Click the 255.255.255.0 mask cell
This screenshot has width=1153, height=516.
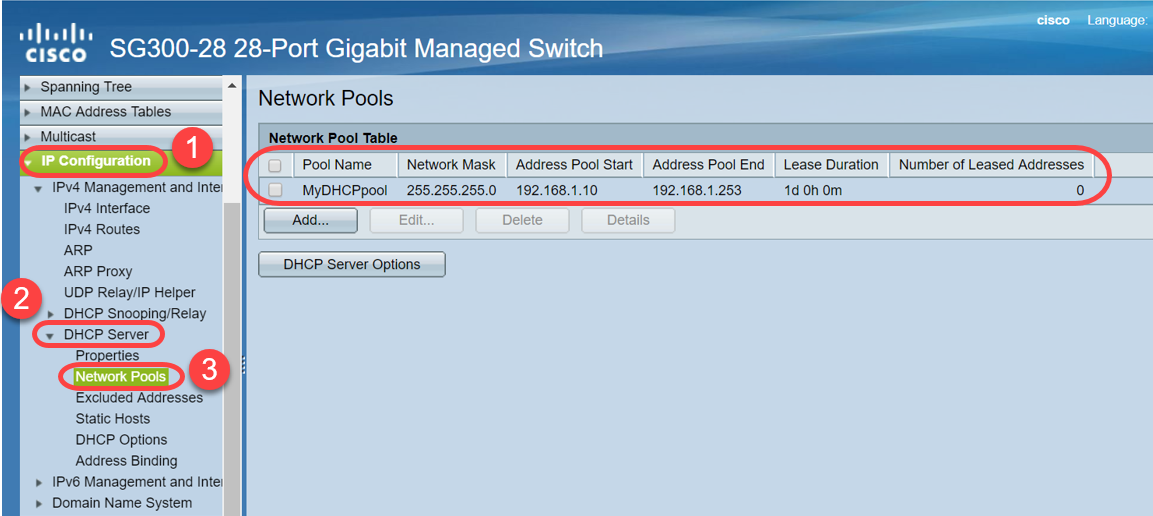pos(451,191)
